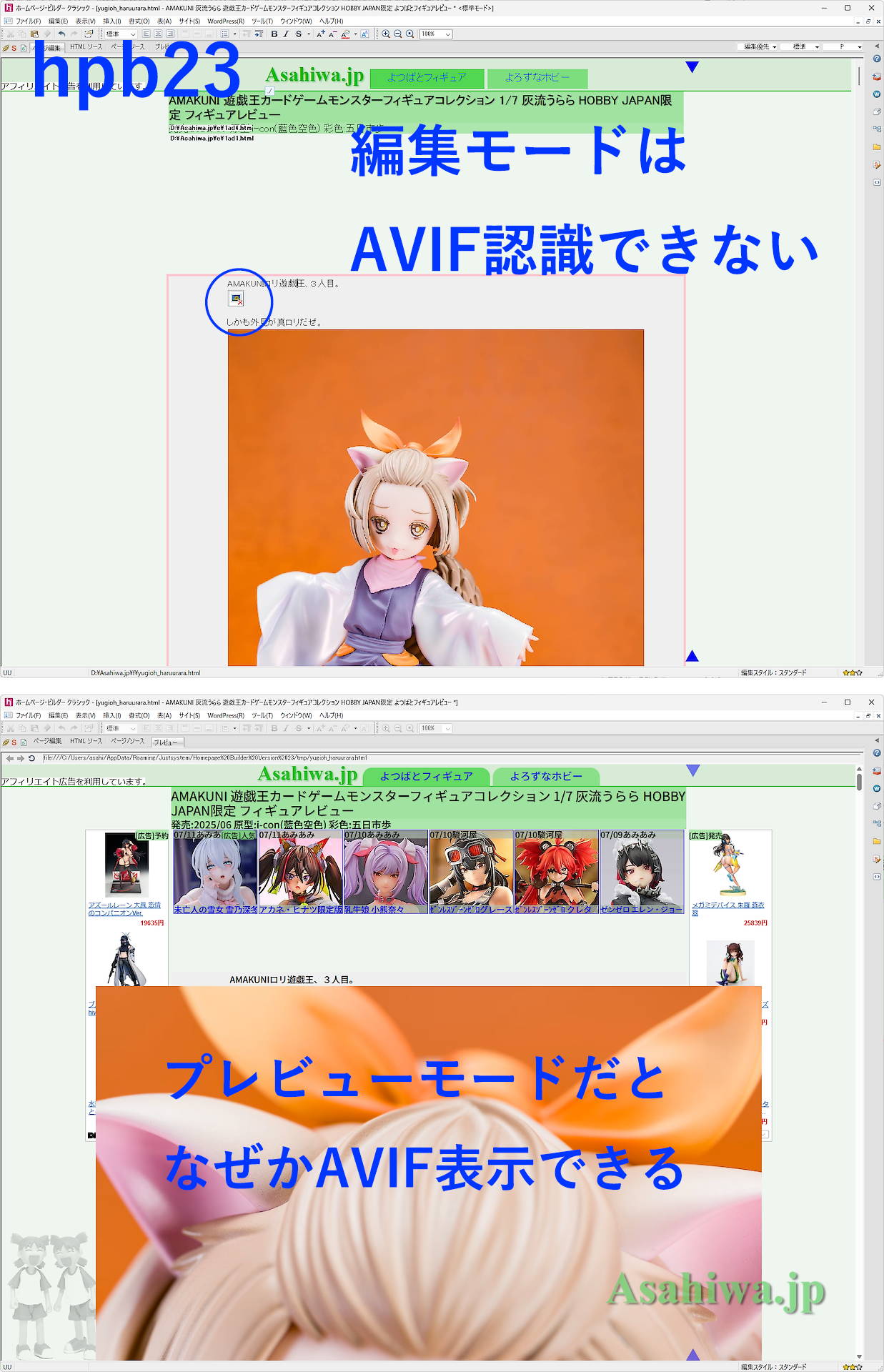
Task: Click site map icon in top window's right sidebar
Action: [x=877, y=129]
